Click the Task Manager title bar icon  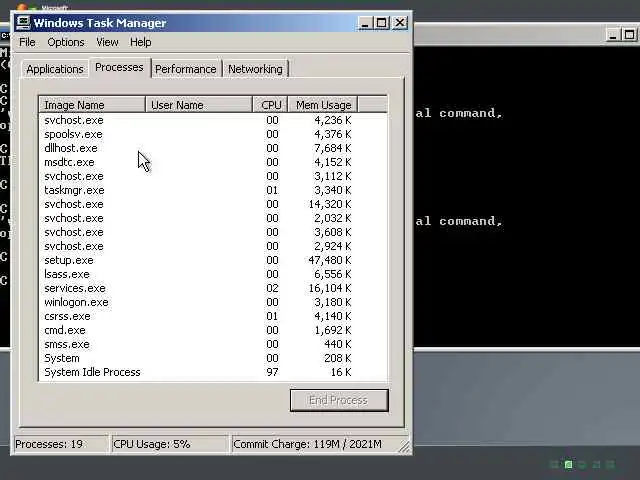(x=23, y=22)
